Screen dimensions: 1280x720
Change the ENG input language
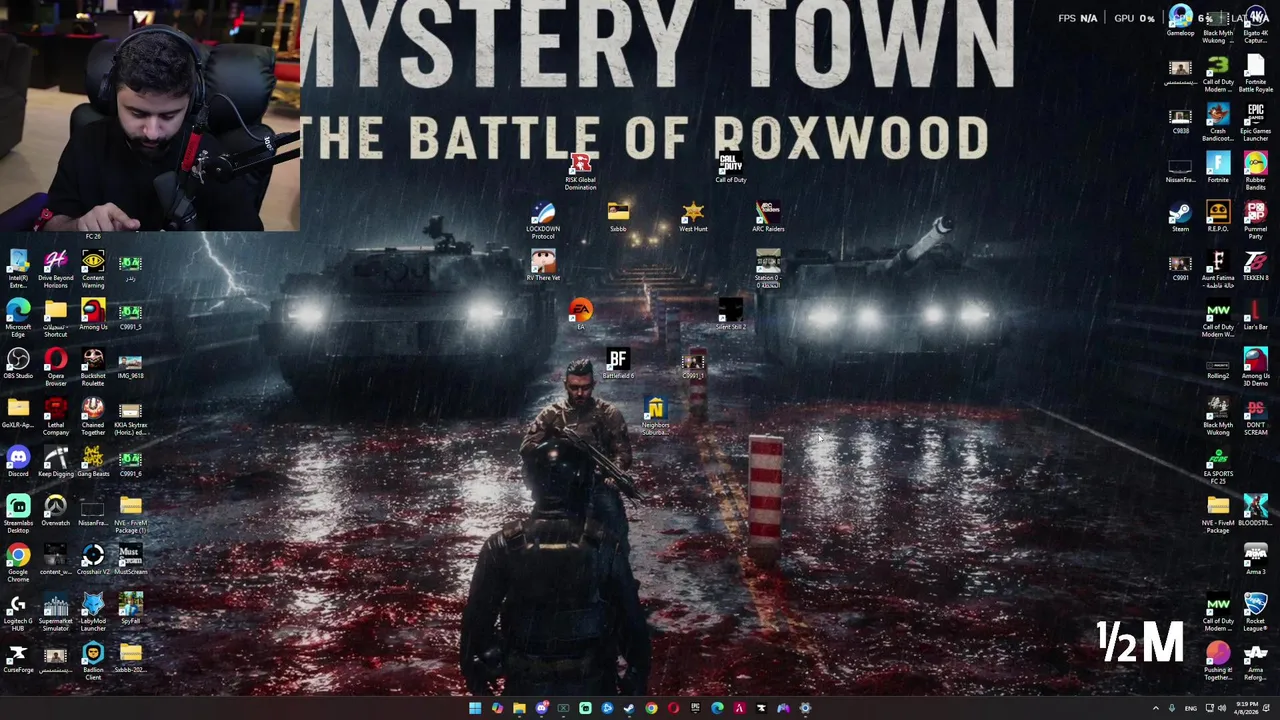pyautogui.click(x=1191, y=708)
